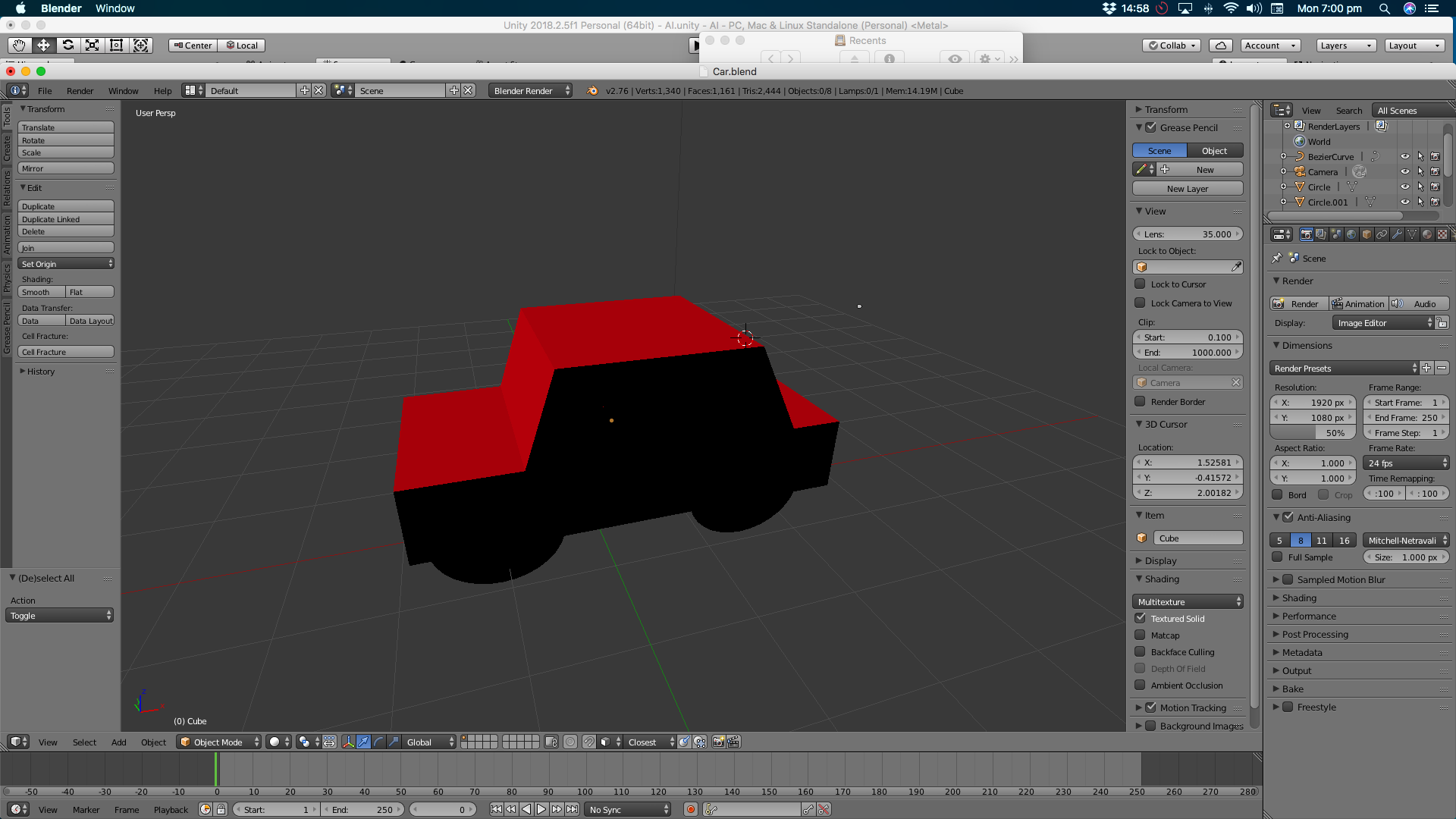The width and height of the screenshot is (1456, 819).
Task: Open the Modifiers wrench tab icon
Action: point(1397,234)
